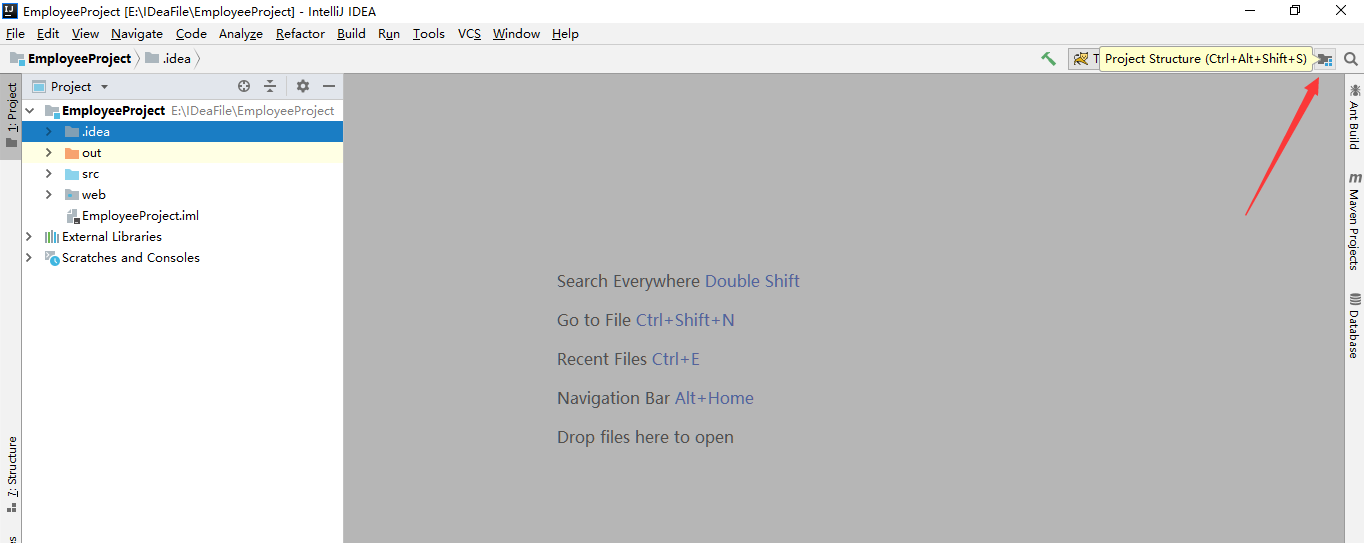This screenshot has width=1364, height=543.
Task: Click the green Build Project hammer icon
Action: (1048, 59)
